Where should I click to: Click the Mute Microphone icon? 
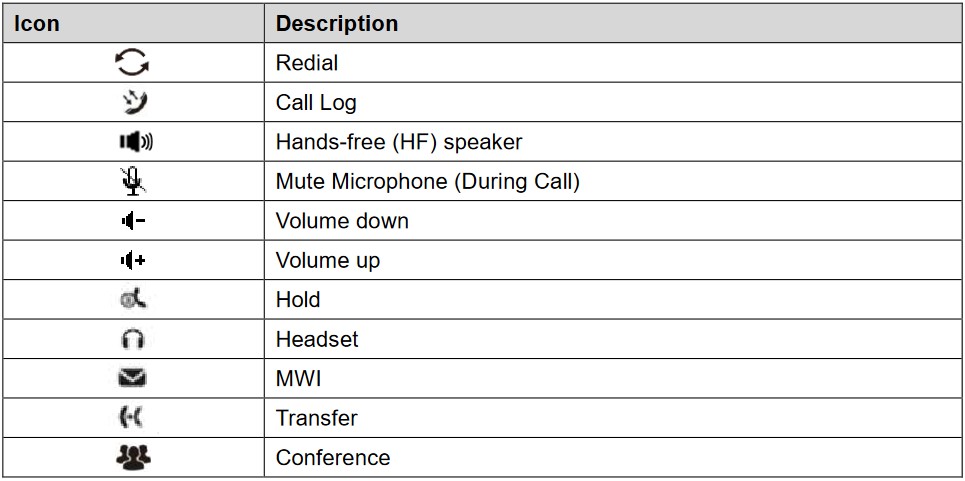coord(132,182)
